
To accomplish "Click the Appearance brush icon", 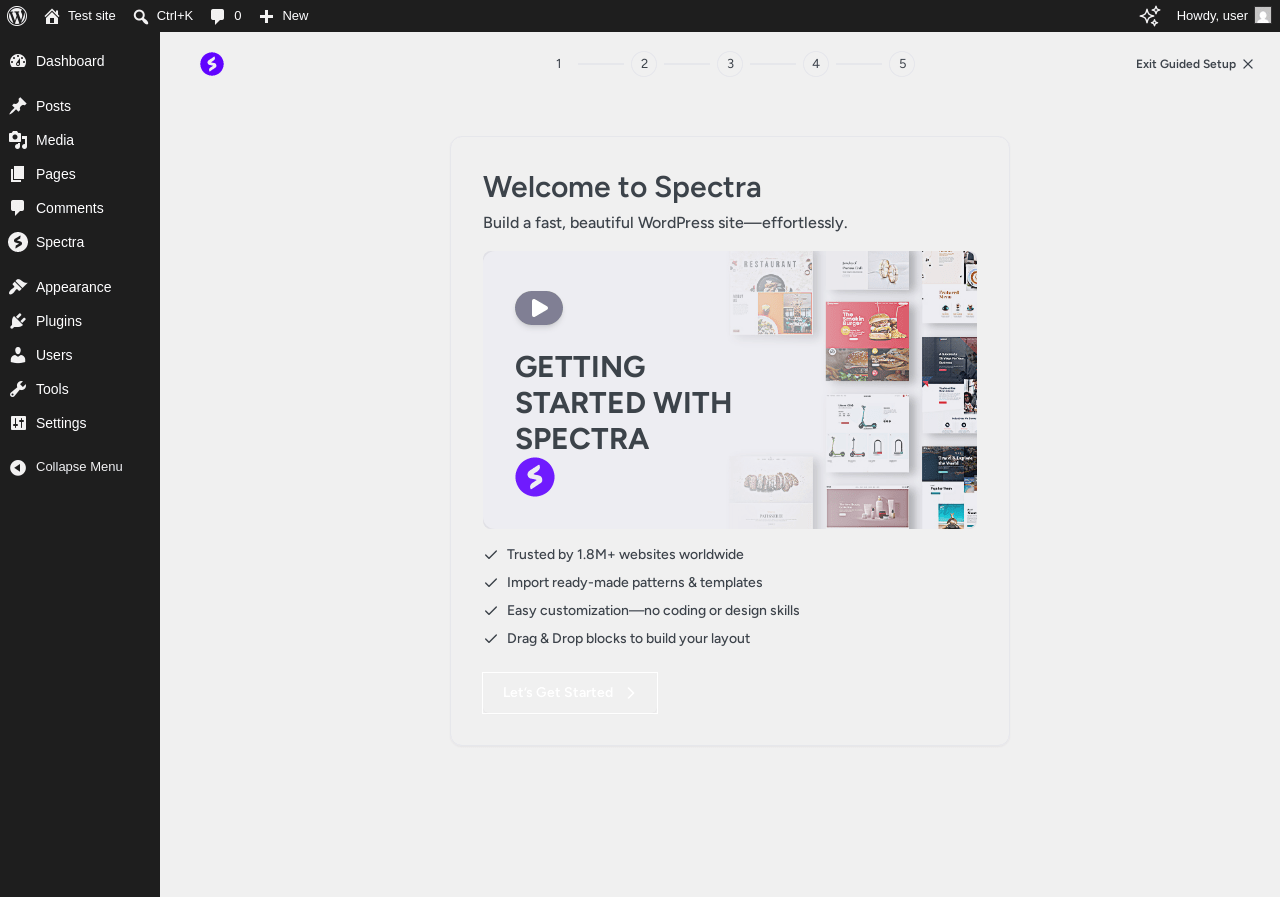I will [18, 287].
